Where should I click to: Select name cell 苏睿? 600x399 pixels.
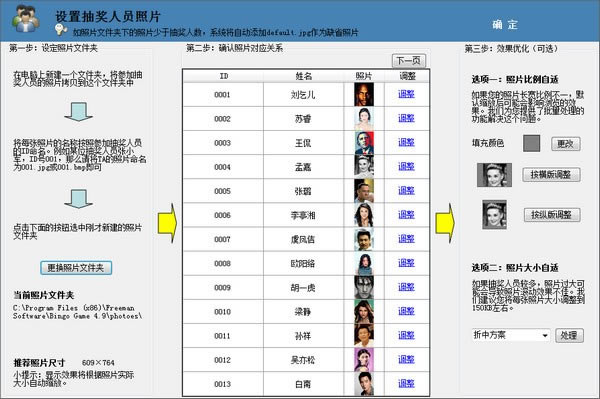[303, 119]
